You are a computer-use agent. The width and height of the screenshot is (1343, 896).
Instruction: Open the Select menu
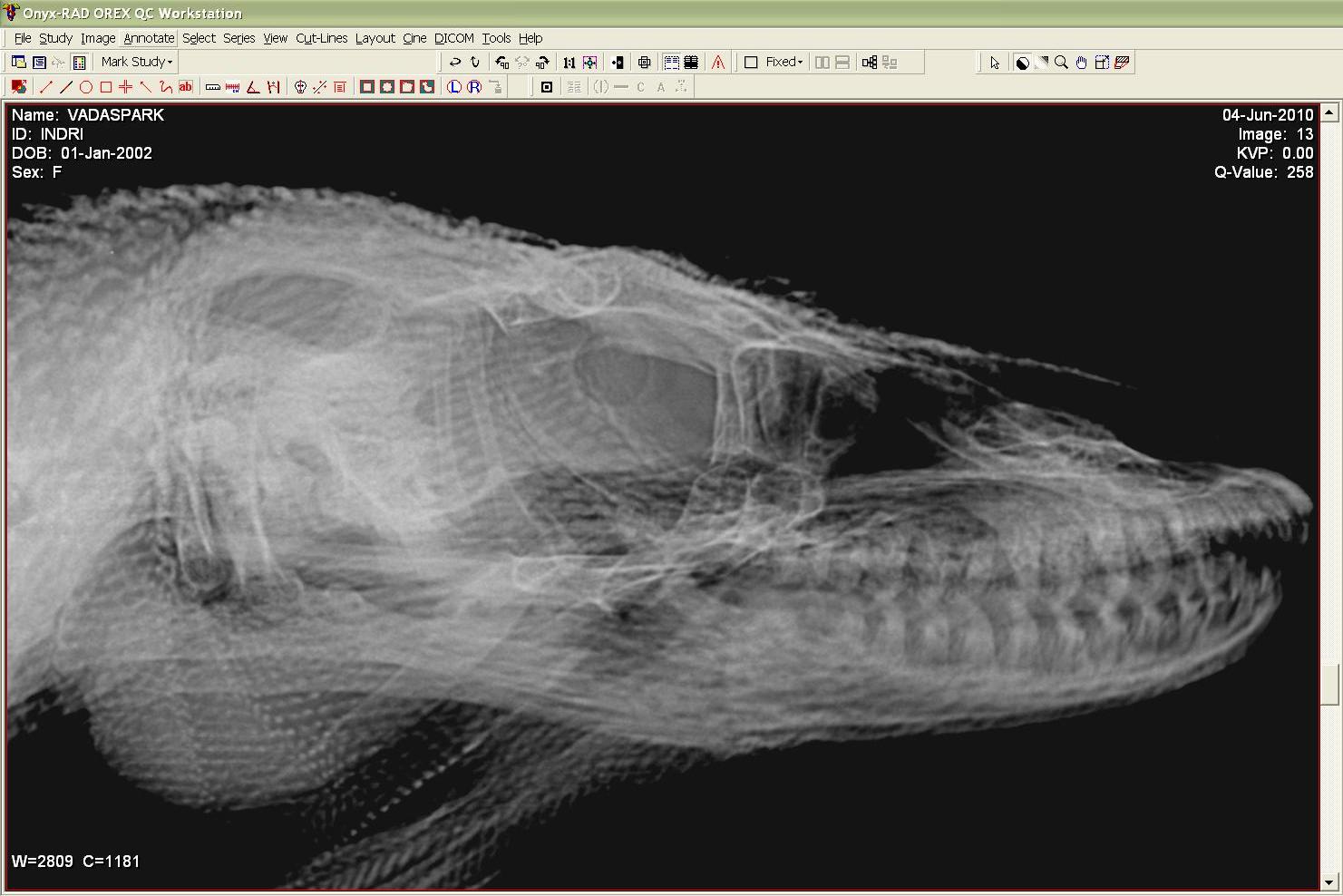point(199,38)
